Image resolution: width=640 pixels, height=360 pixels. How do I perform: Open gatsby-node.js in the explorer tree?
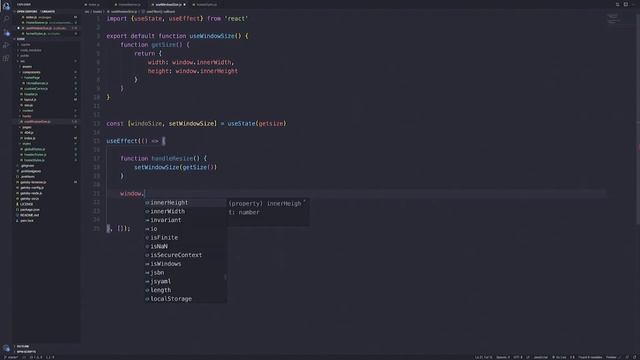tap(47, 193)
